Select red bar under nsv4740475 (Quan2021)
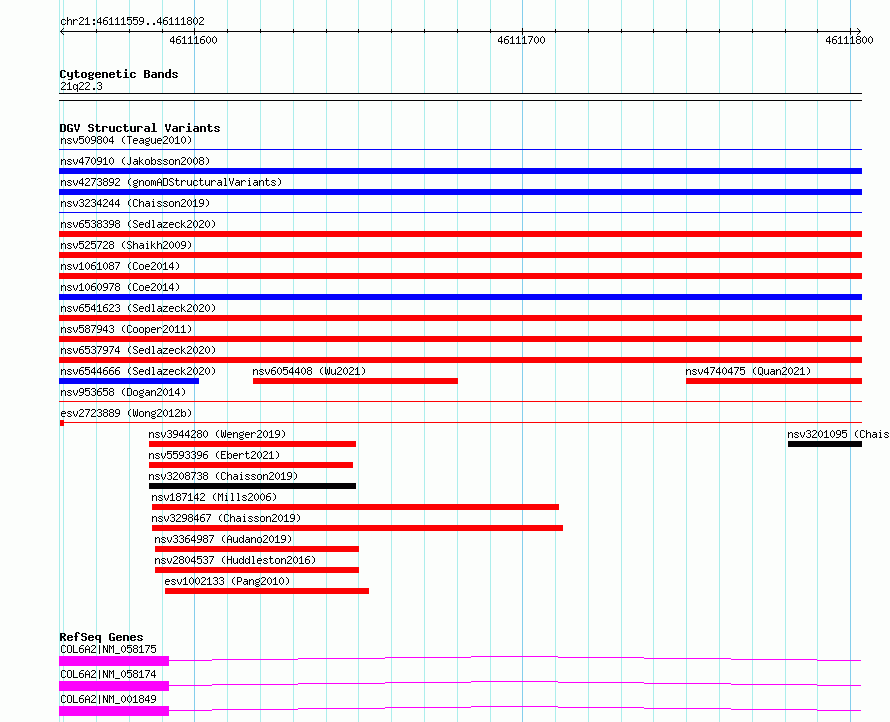The height and width of the screenshot is (722, 890). [774, 381]
